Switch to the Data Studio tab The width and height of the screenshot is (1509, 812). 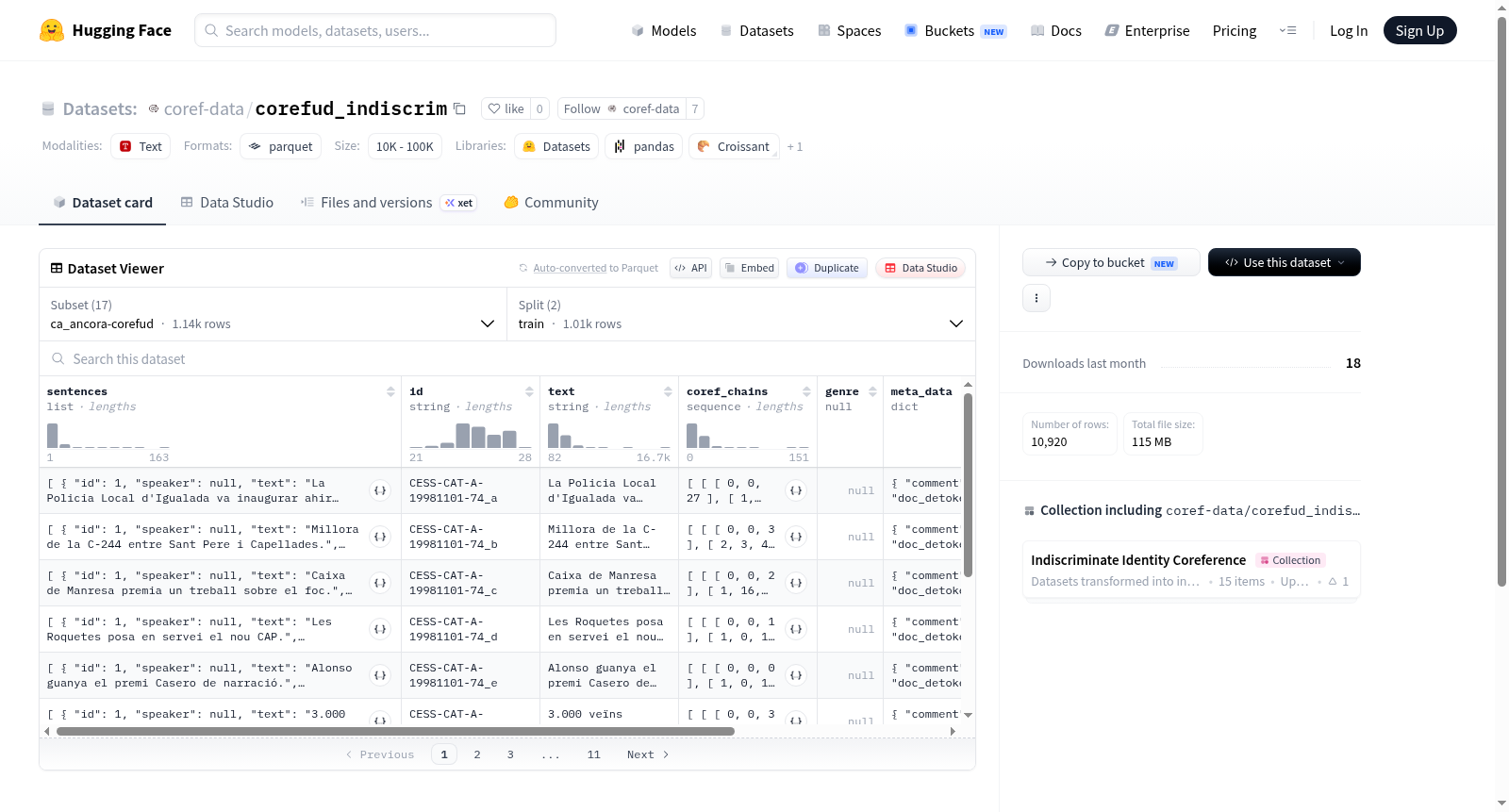point(227,202)
